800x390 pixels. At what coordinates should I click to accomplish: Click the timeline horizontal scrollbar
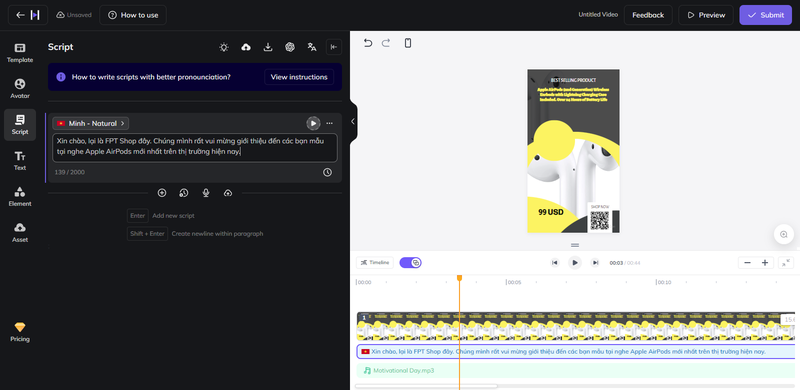click(x=426, y=386)
